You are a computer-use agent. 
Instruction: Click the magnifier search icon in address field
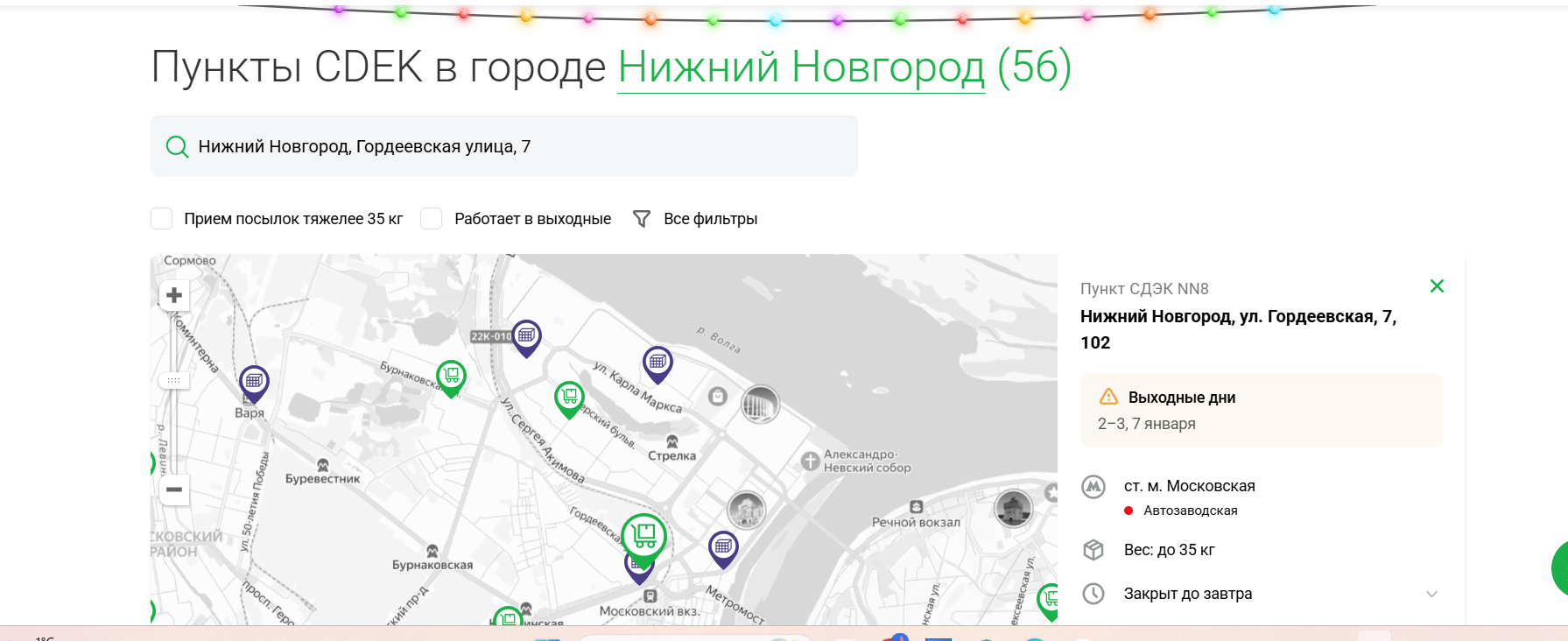coord(177,147)
